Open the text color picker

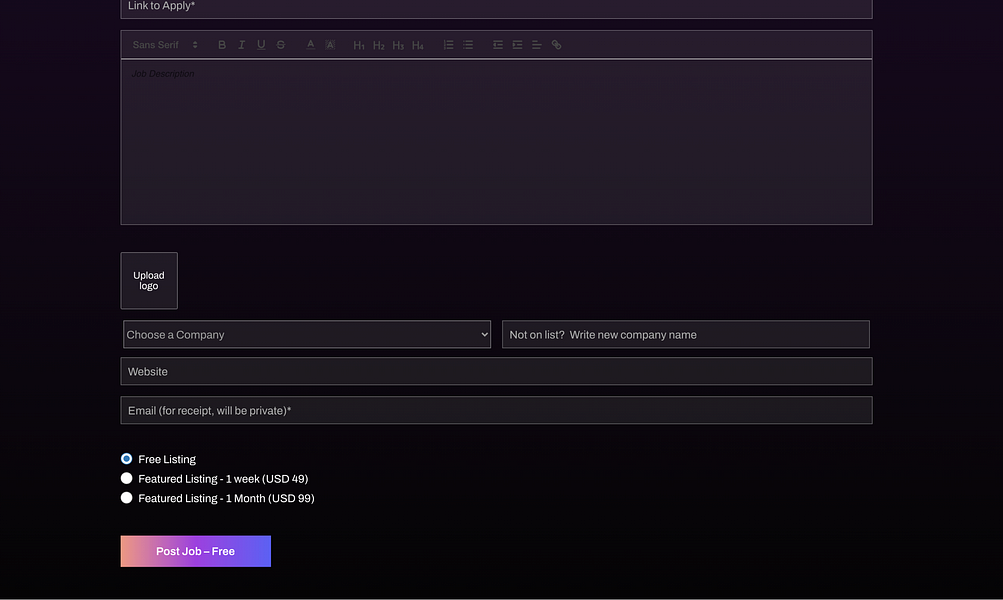click(x=310, y=45)
